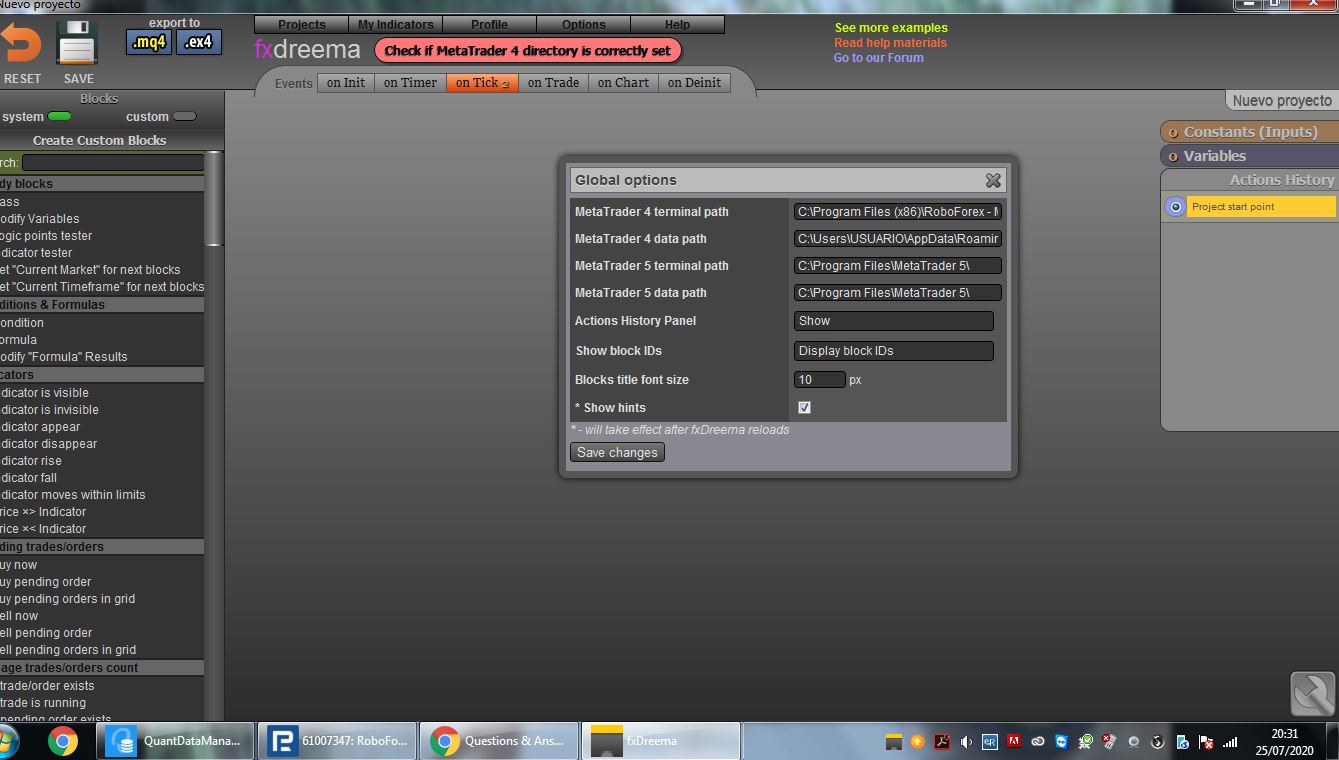Follow the See more examples link
Screen dimensions: 1339x760
(891, 28)
